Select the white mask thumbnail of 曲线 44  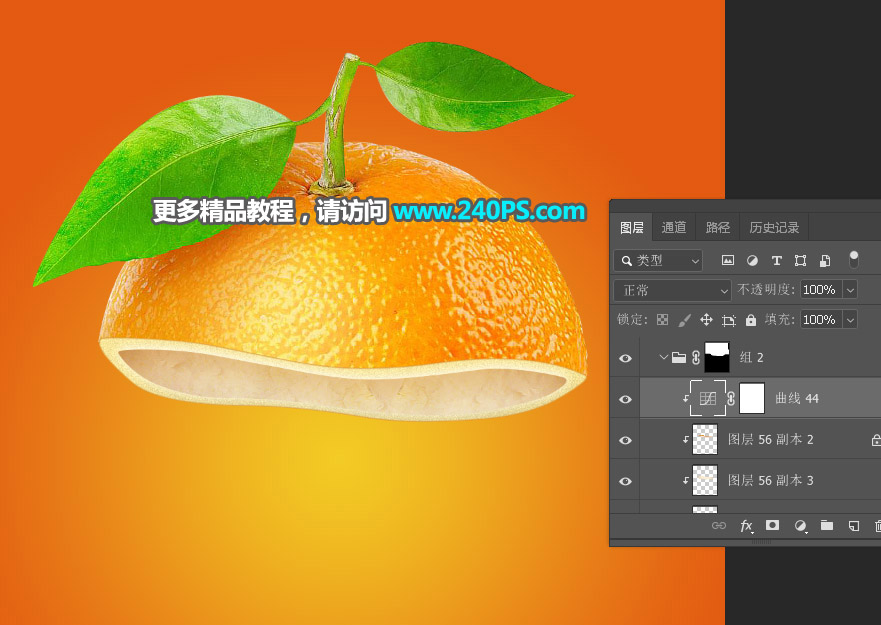click(x=752, y=398)
